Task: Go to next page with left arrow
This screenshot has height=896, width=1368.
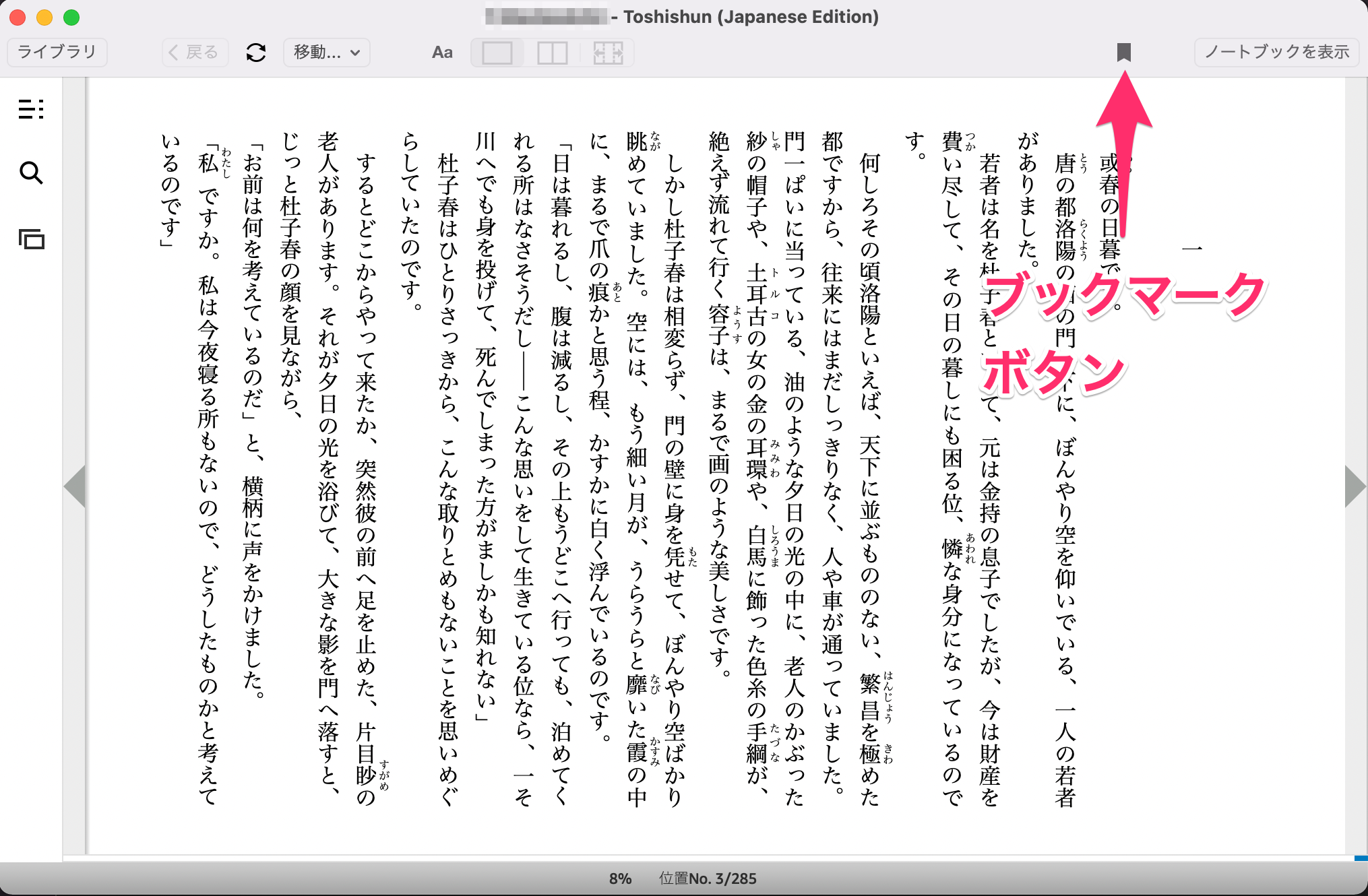Action: click(75, 486)
